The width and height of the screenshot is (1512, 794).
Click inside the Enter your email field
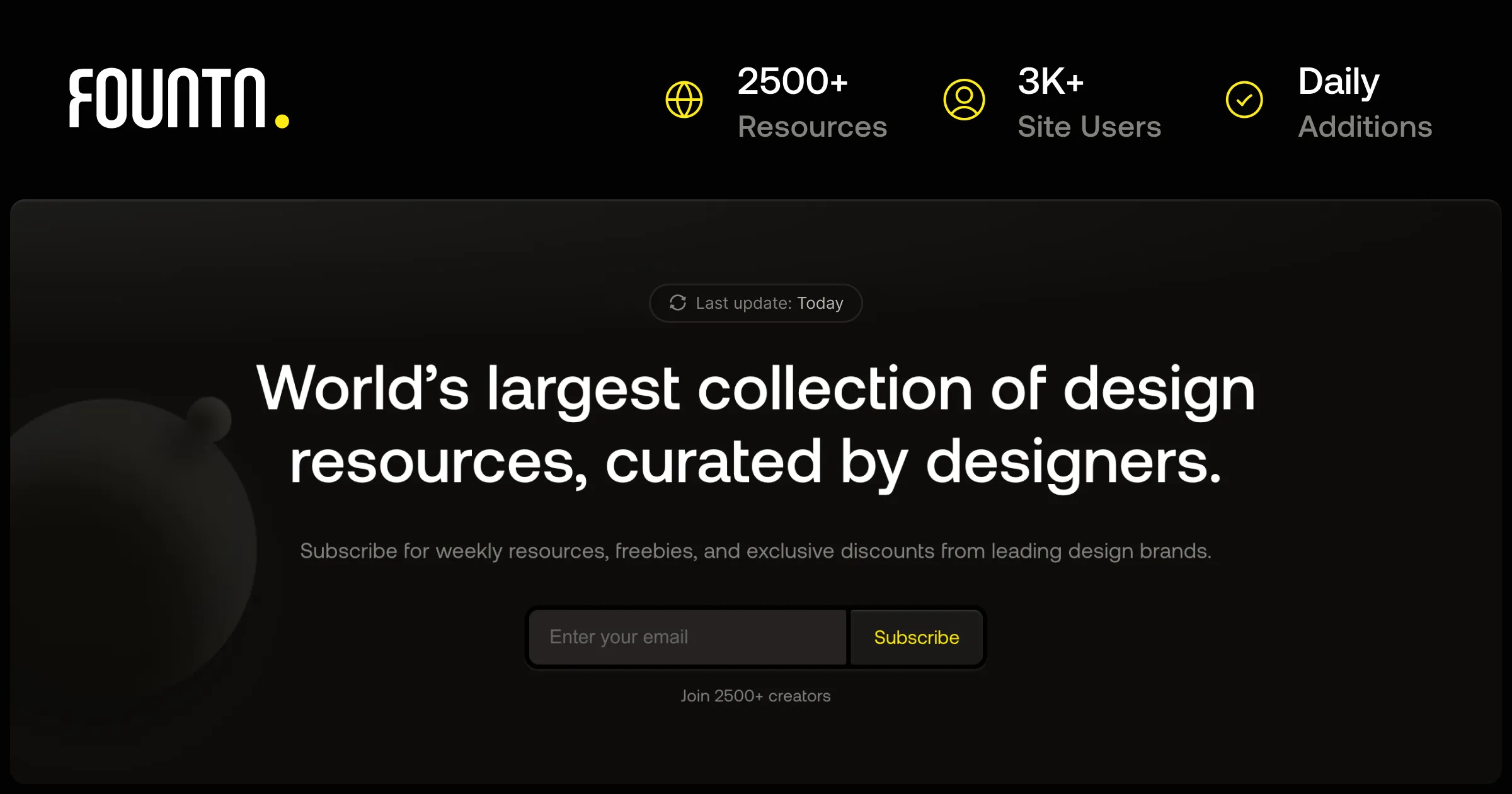tap(687, 636)
